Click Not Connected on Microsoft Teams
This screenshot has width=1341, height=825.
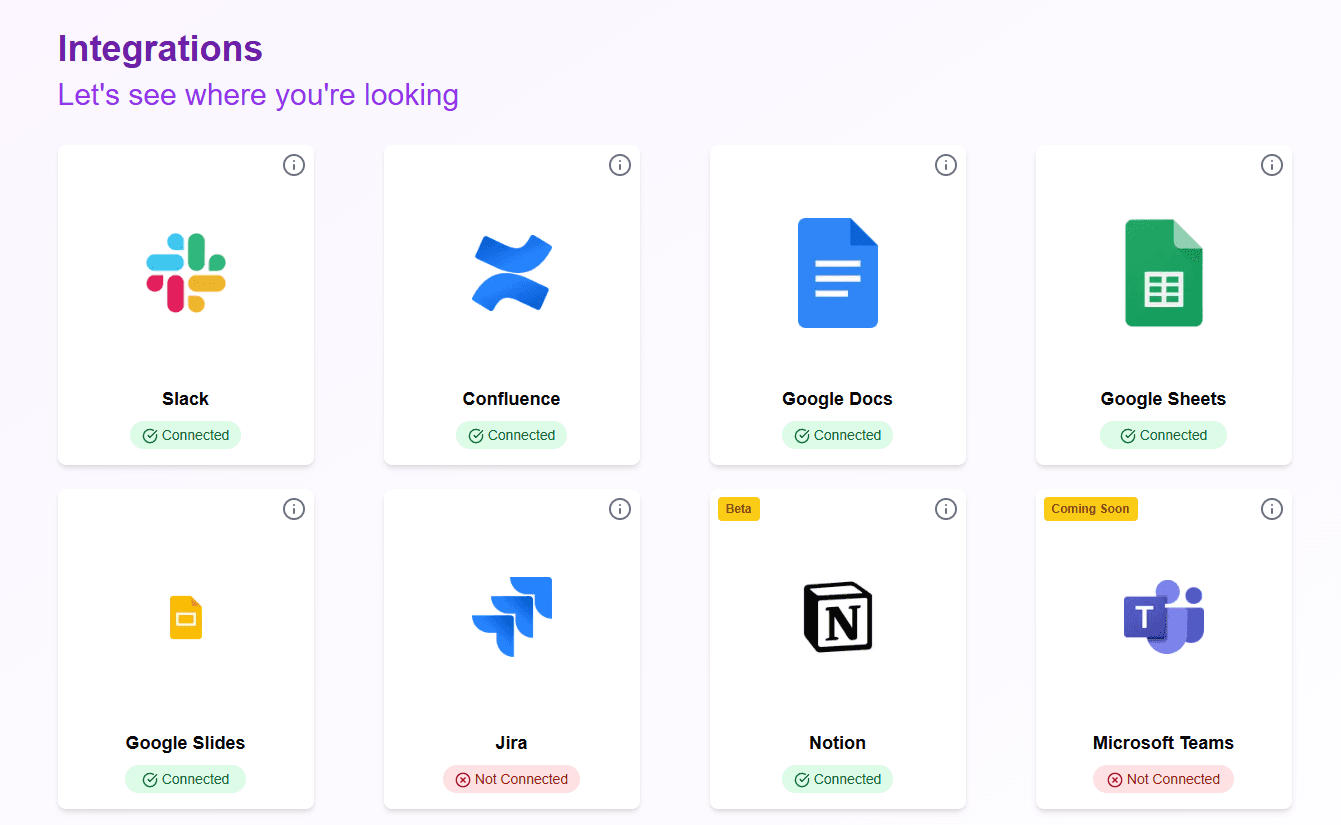coord(1163,778)
